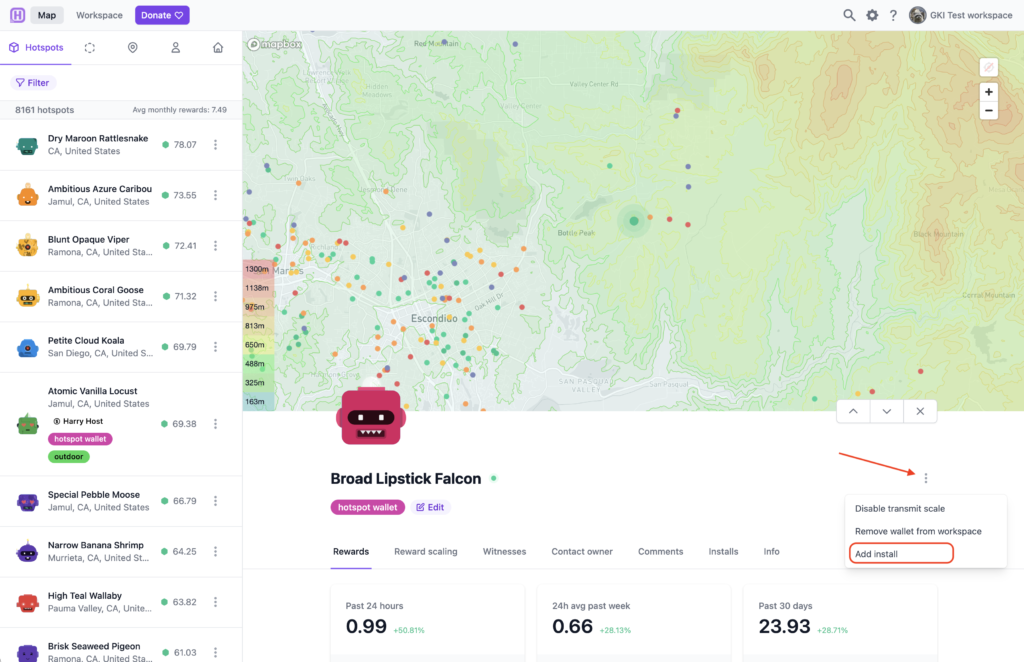The width and height of the screenshot is (1024, 662).
Task: Click Edit next to hotspot wallet tag
Action: [430, 507]
